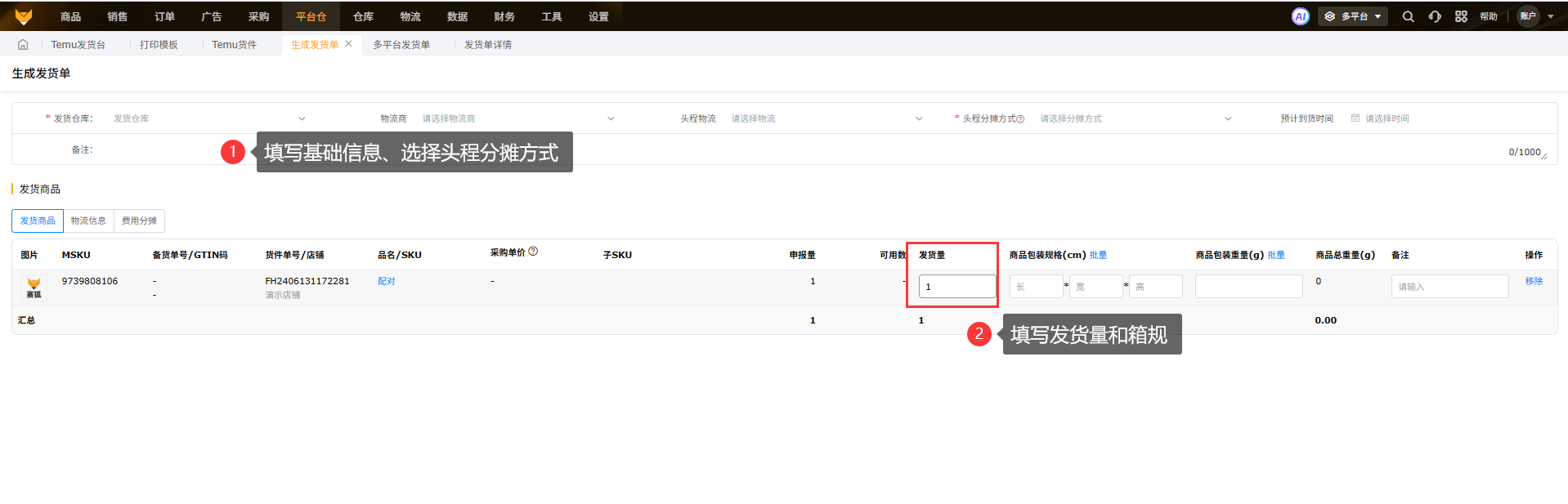
Task: Click the 帮助 link
Action: coord(1489,16)
